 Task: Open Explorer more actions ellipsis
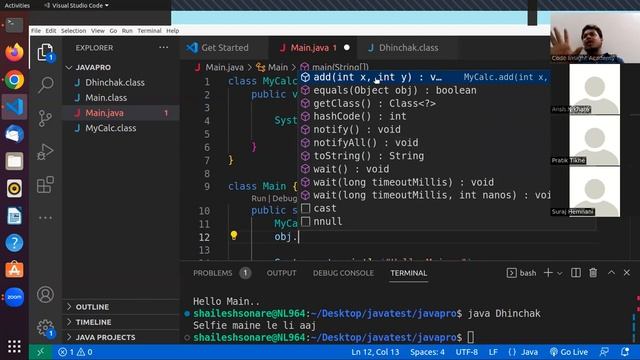coord(163,47)
